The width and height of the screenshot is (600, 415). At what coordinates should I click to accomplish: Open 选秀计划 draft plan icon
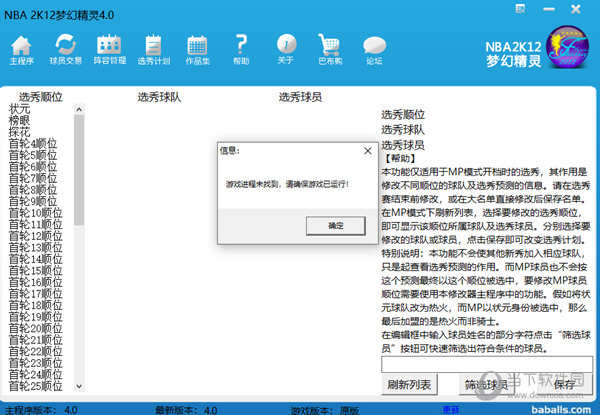pyautogui.click(x=153, y=50)
